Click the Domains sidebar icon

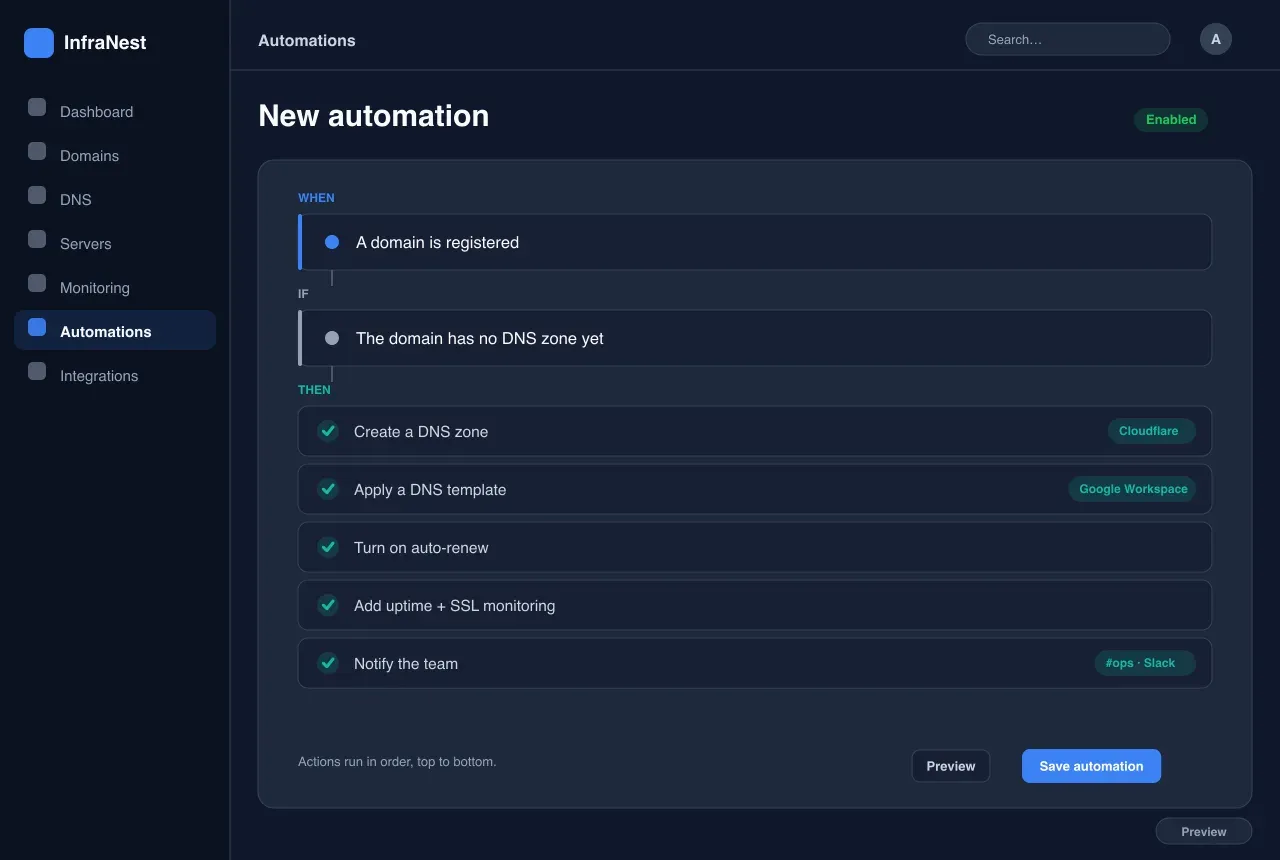pyautogui.click(x=37, y=151)
